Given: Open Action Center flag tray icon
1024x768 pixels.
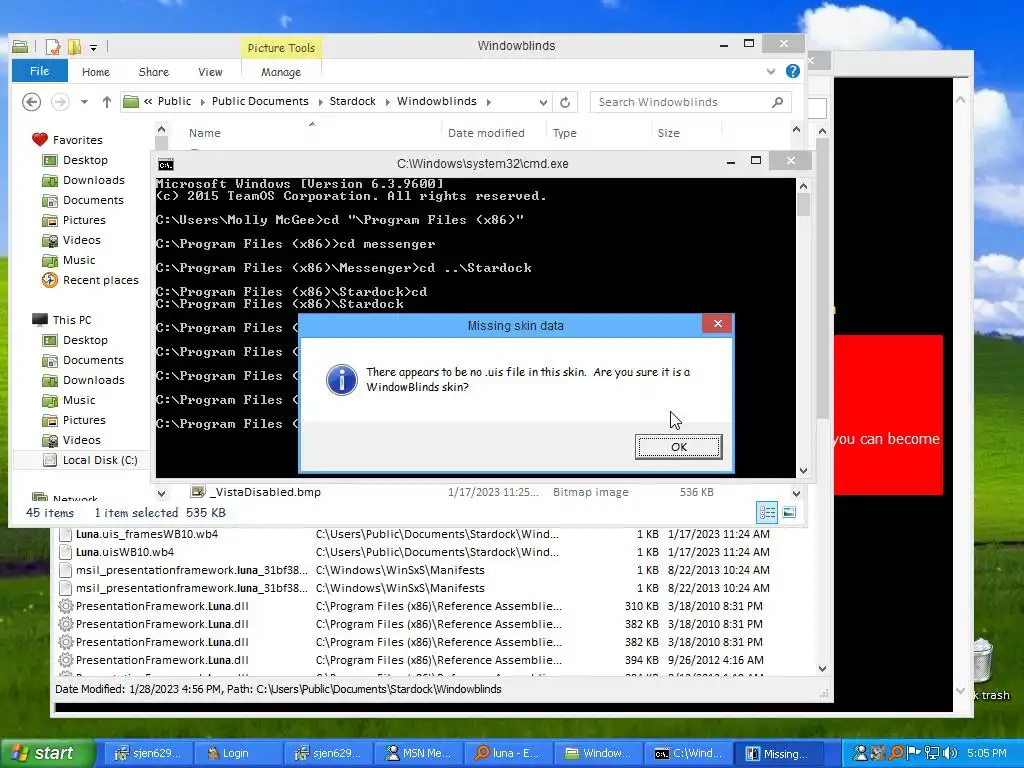Looking at the screenshot, I should pyautogui.click(x=914, y=754).
